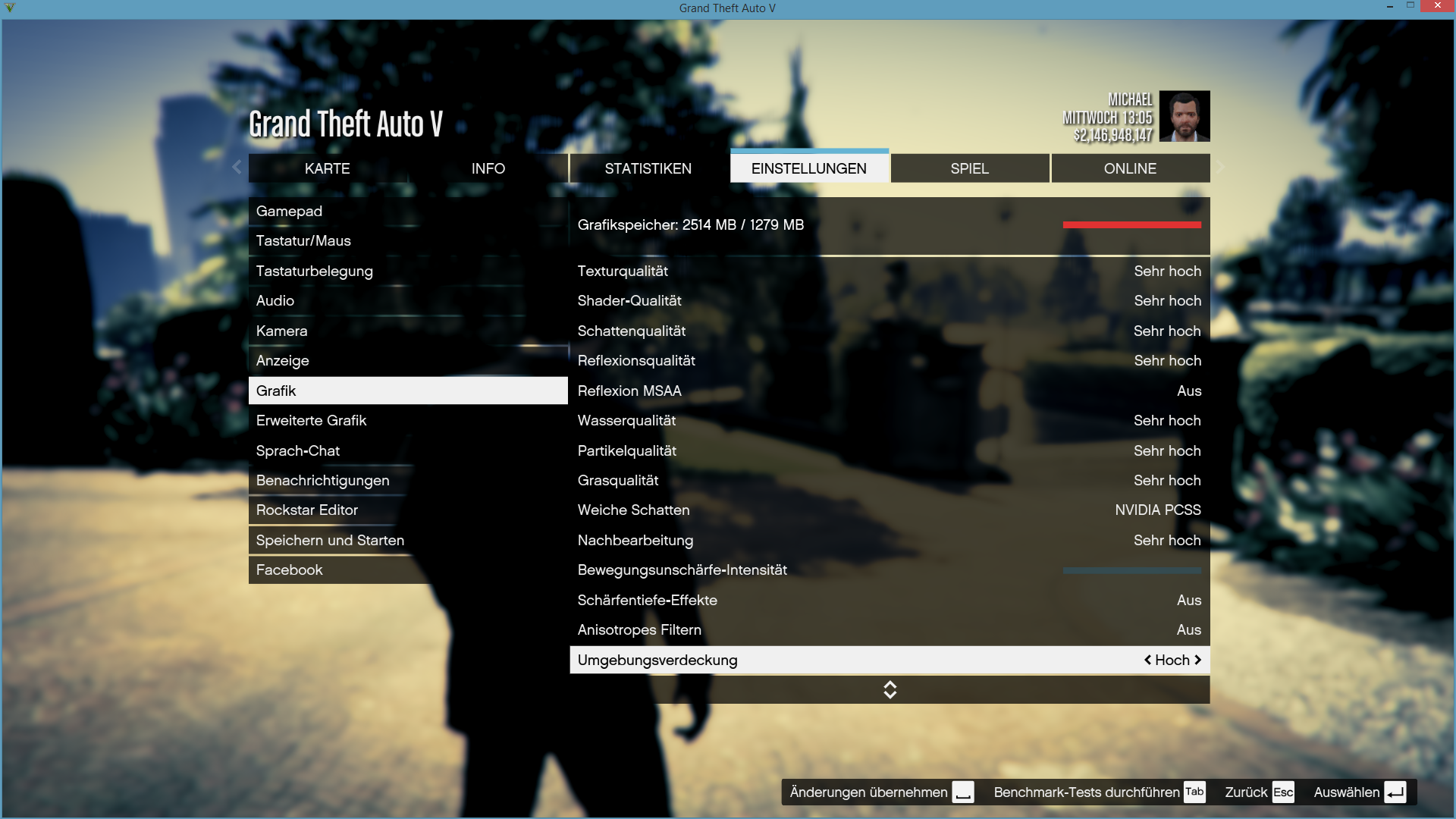Toggle the Reflexion MSAA setting

[1188, 391]
